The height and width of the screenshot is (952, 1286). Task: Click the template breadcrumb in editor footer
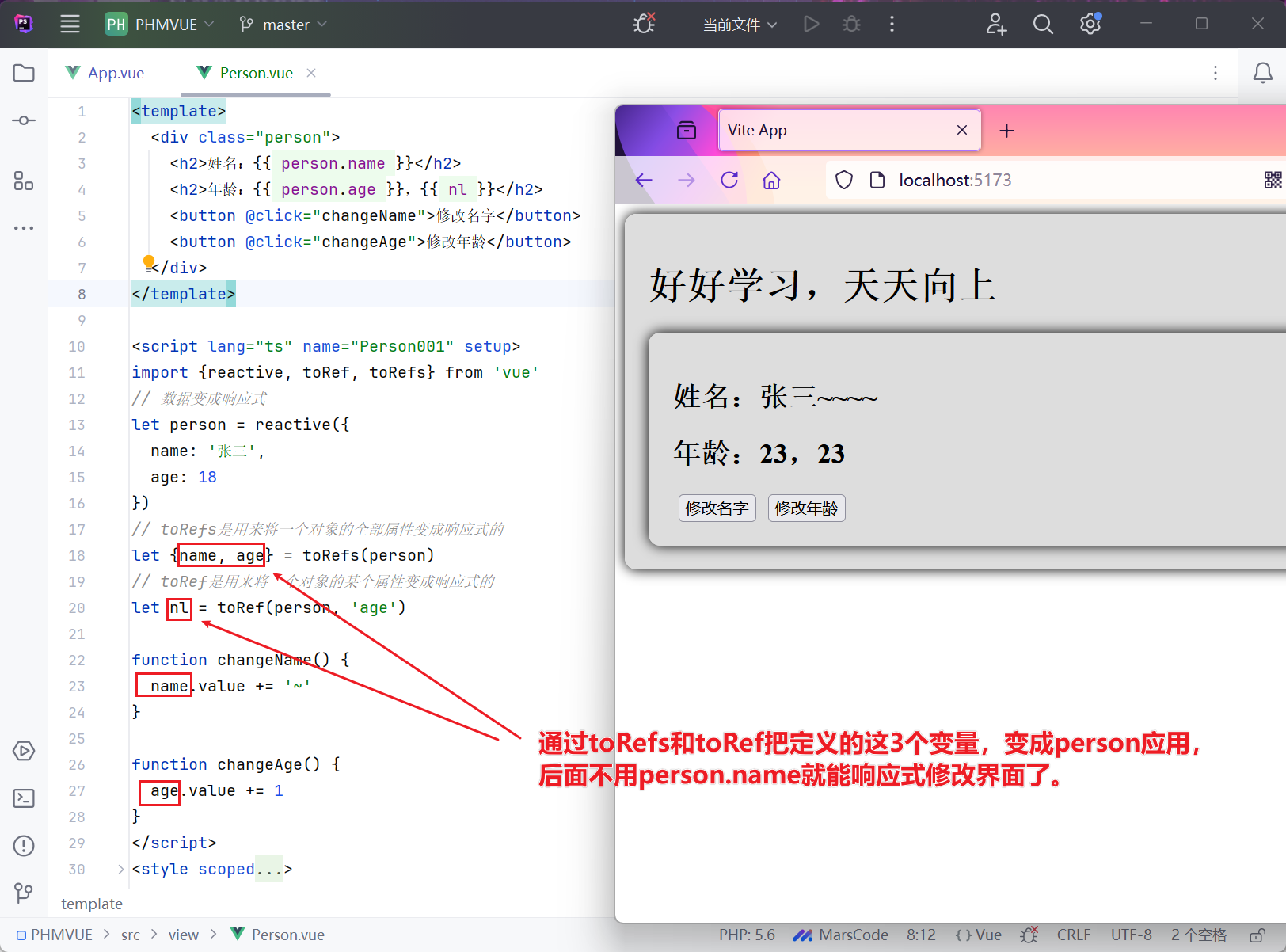pos(92,904)
